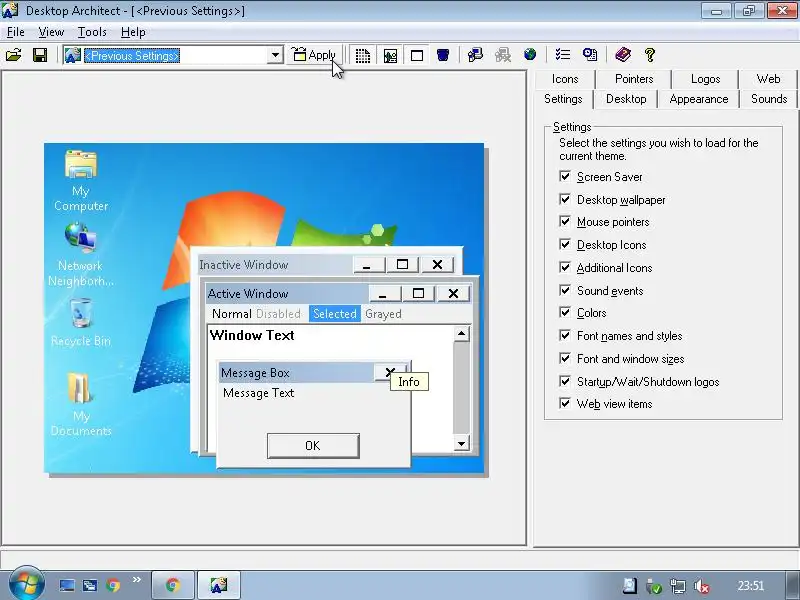The image size is (800, 600).
Task: Click Desktop Architect taskbar button
Action: (218, 585)
